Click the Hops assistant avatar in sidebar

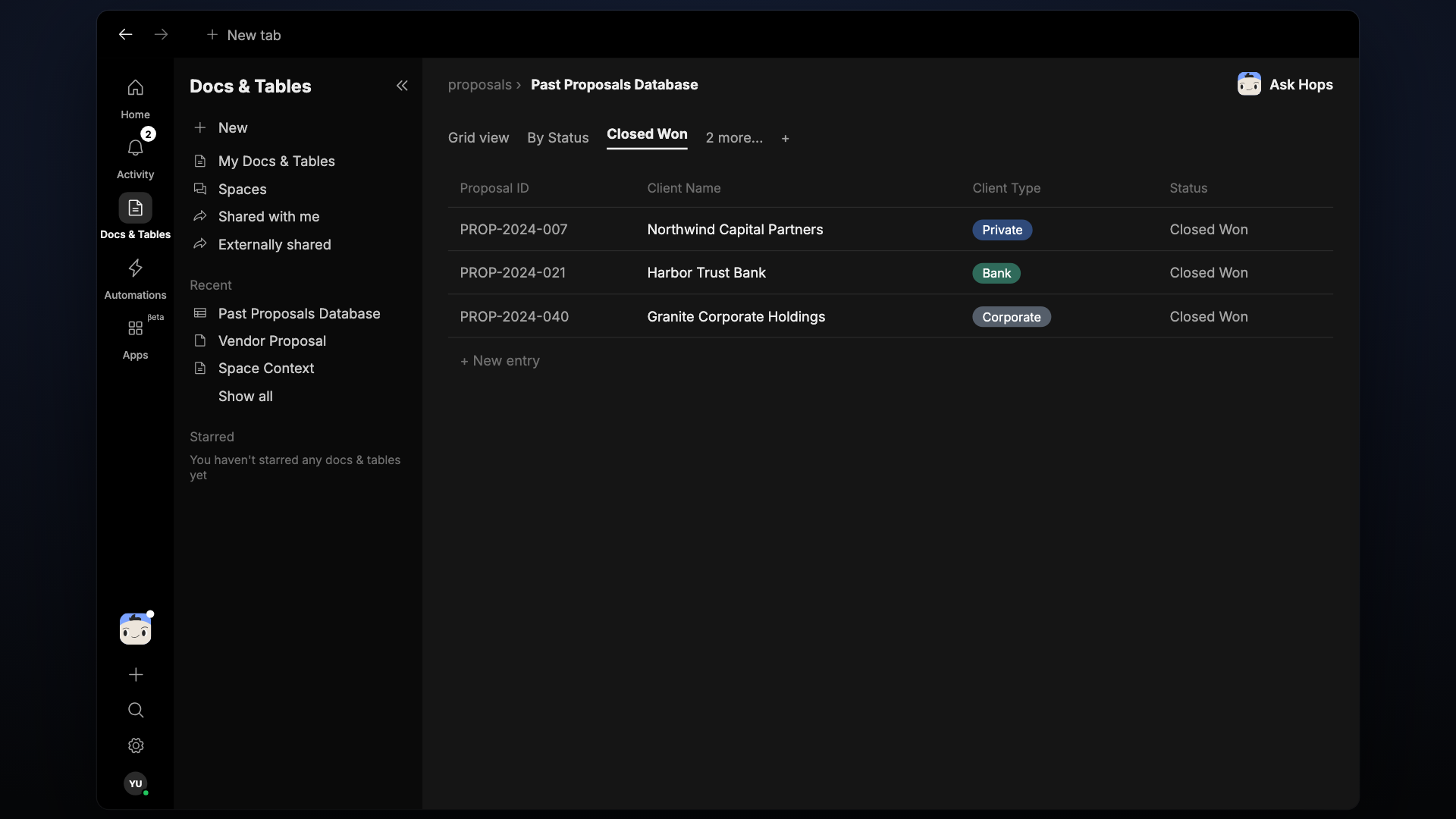coord(135,629)
